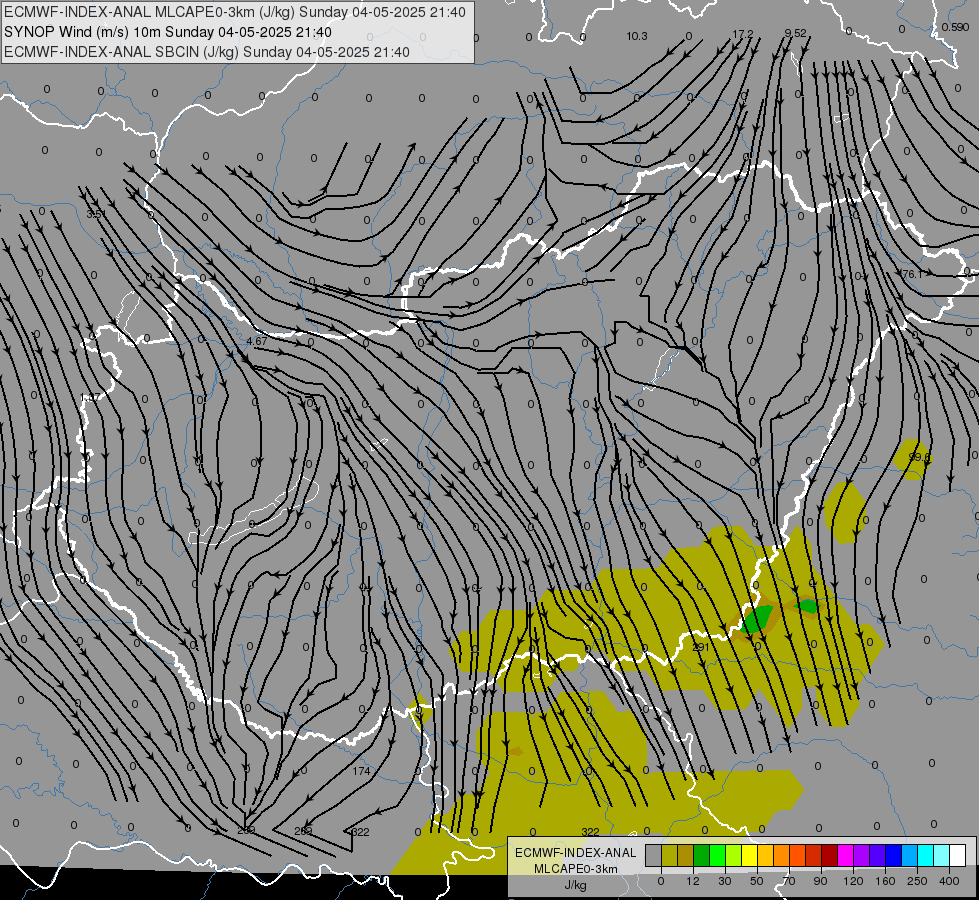Select the pure blue legend swatch
Viewport: 979px width, 900px height.
coord(893,855)
